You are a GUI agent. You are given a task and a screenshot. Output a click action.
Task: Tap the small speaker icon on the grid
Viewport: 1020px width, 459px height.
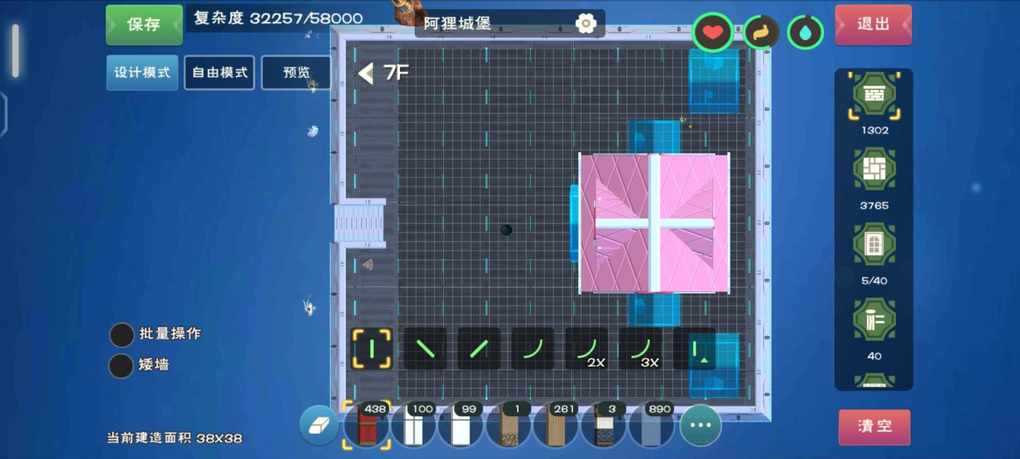(x=368, y=264)
